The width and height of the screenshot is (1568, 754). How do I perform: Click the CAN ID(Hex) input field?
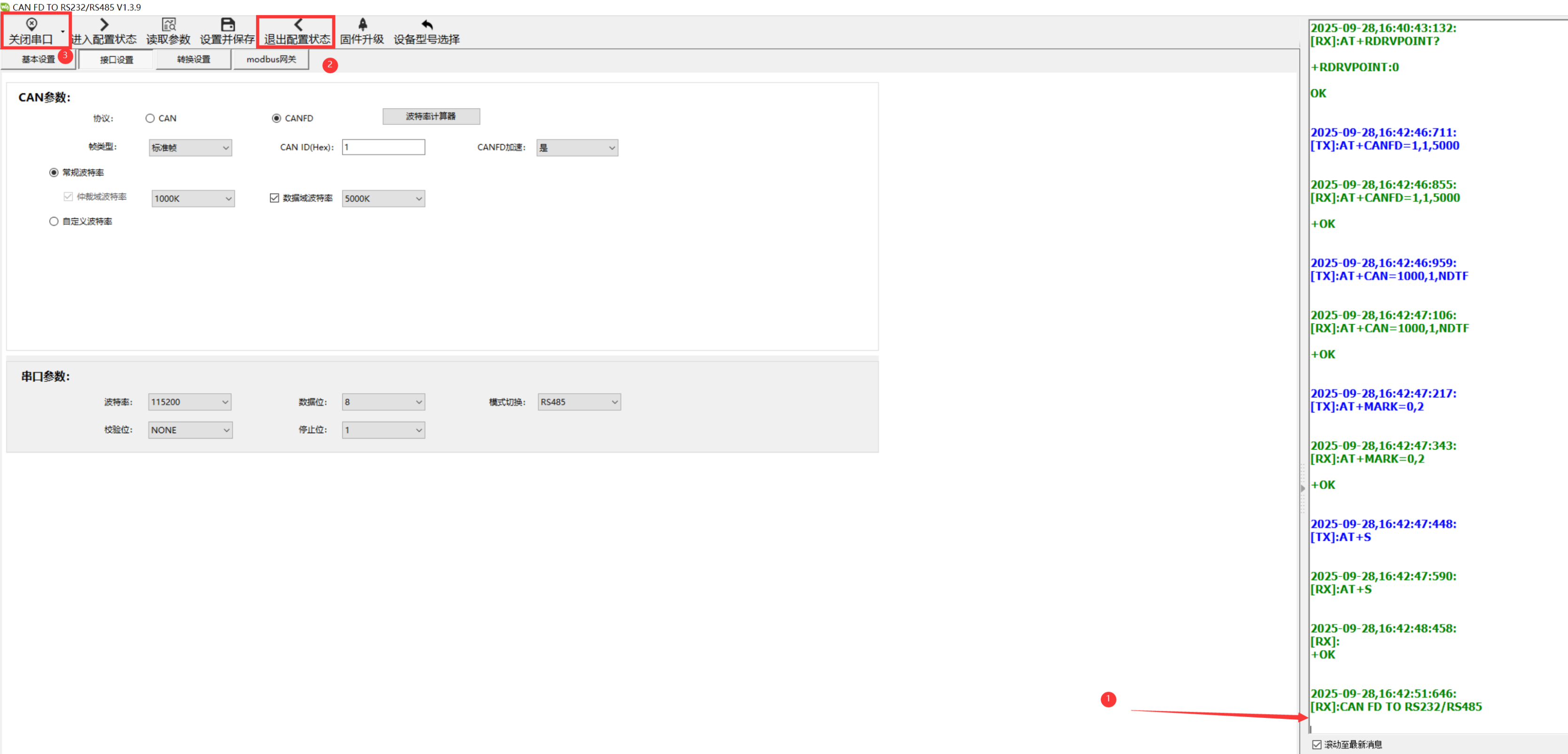(384, 147)
